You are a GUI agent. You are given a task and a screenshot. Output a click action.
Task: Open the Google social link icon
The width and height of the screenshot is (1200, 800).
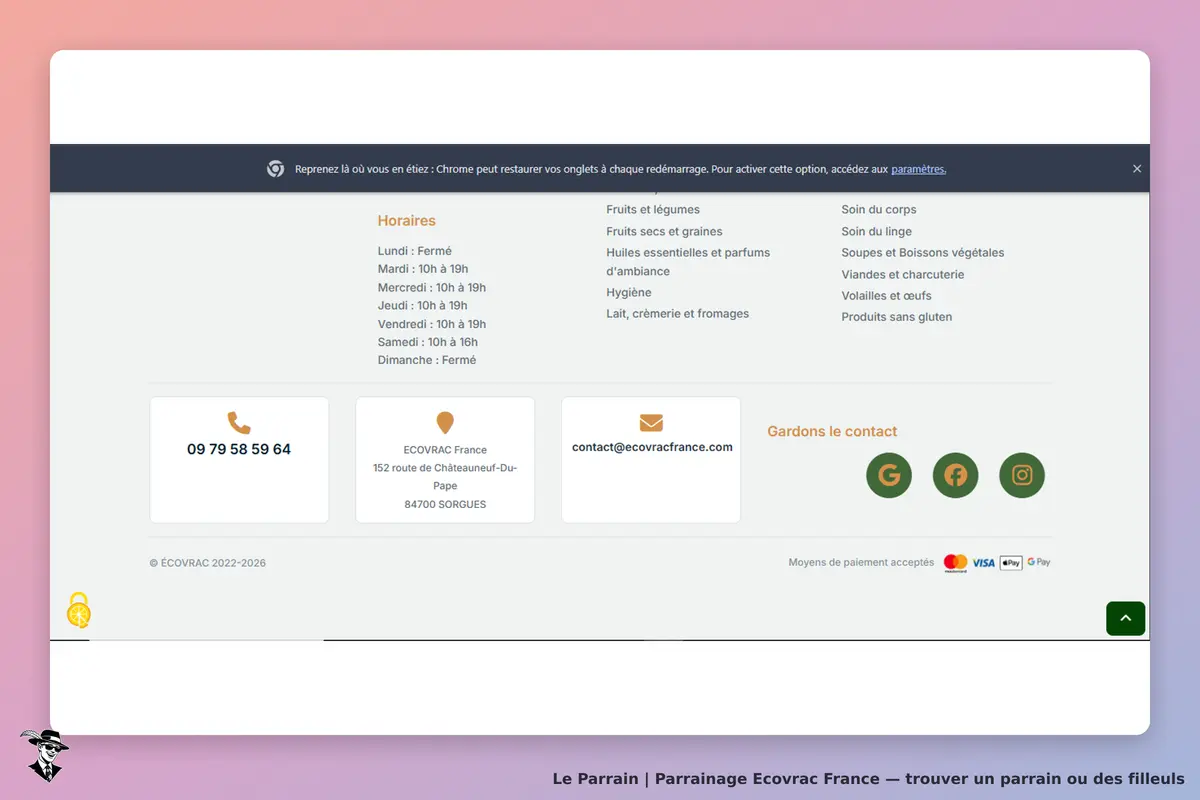pos(889,475)
